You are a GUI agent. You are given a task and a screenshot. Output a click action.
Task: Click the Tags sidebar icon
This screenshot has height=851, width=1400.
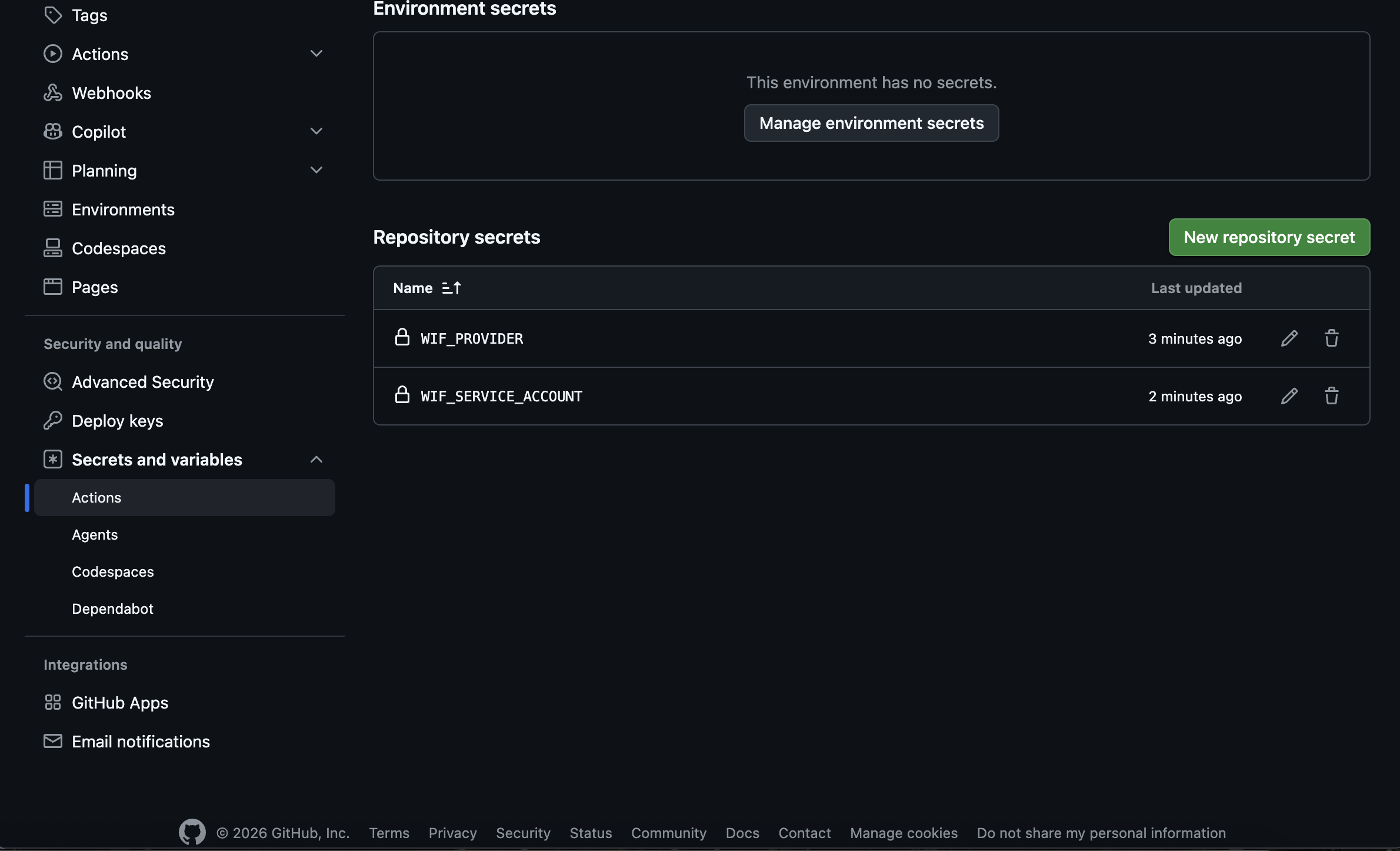[53, 15]
